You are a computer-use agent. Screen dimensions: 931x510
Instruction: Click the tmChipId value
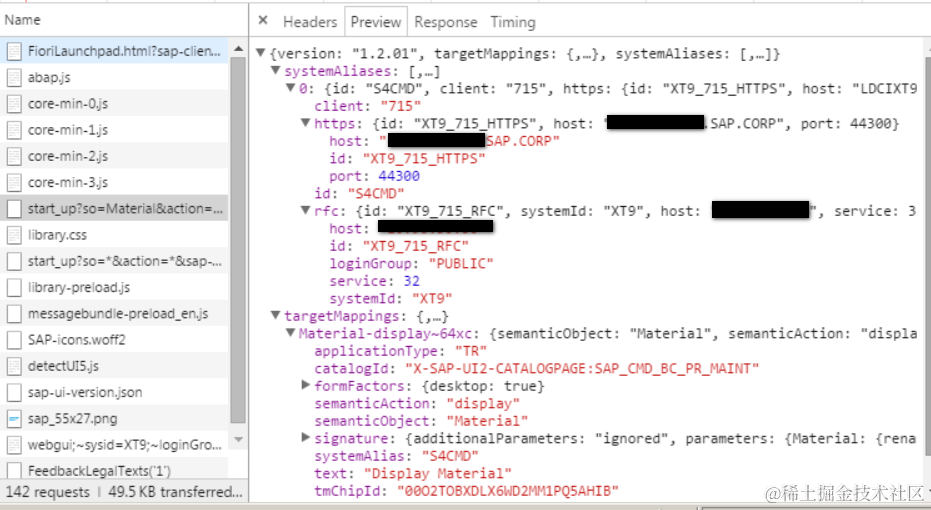click(508, 491)
